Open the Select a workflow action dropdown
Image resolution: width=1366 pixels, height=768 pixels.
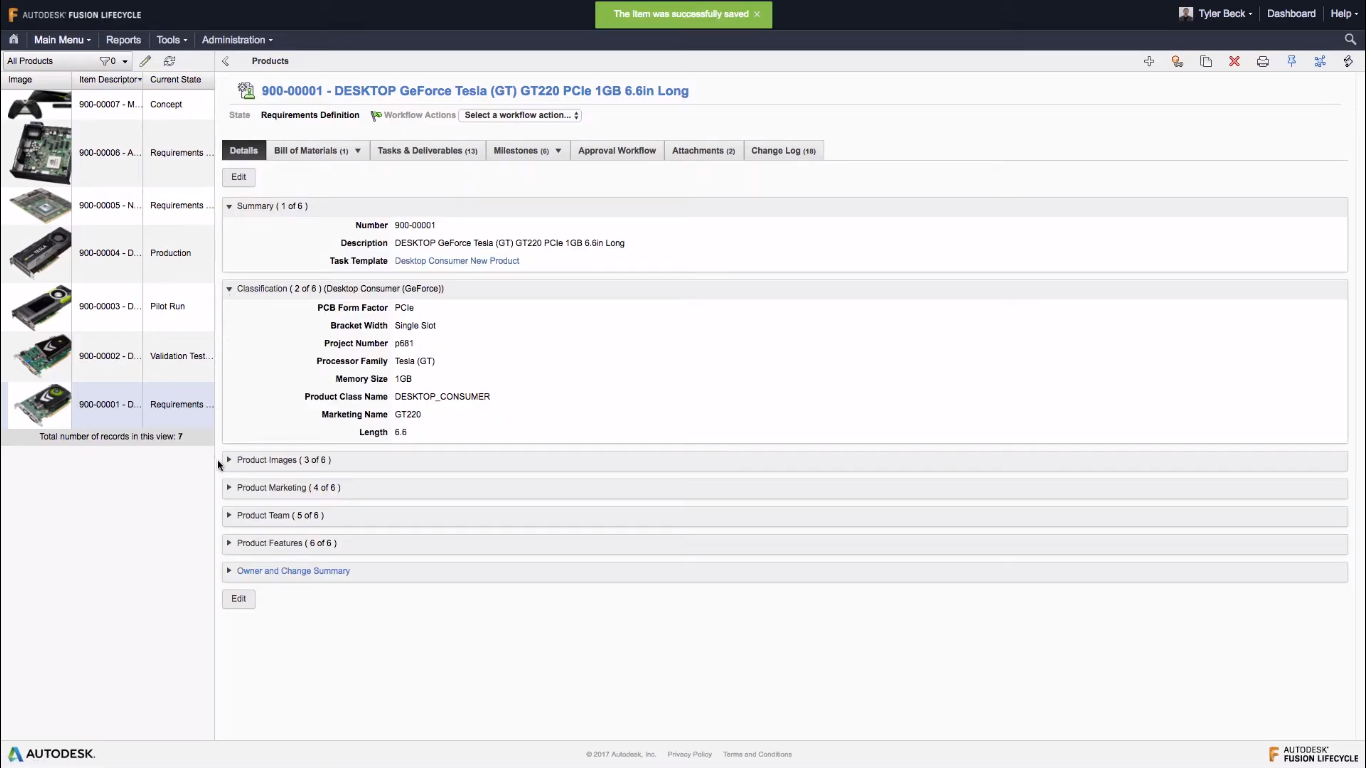coord(520,115)
